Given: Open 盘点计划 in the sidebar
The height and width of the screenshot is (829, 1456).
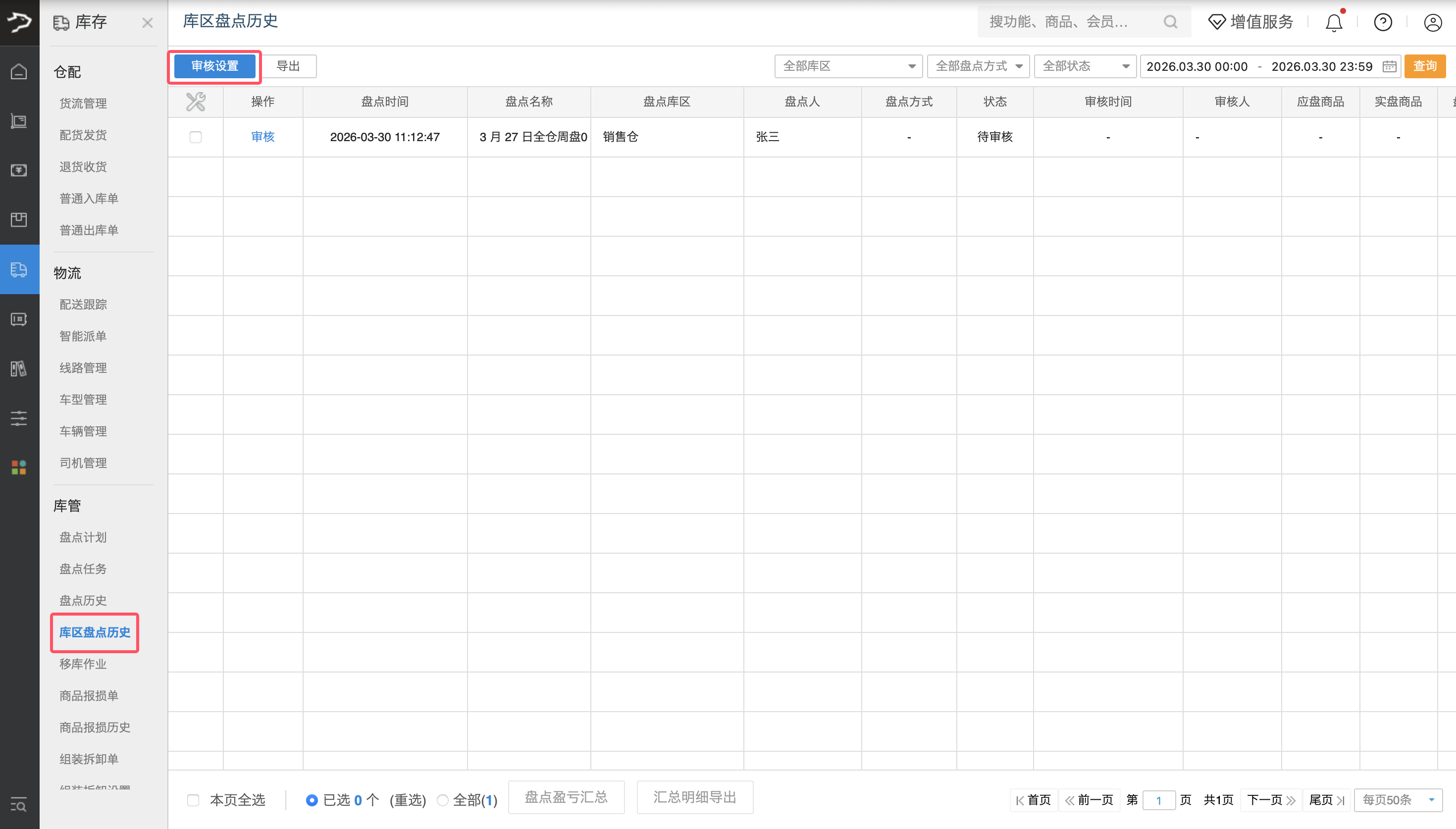Looking at the screenshot, I should pyautogui.click(x=83, y=537).
